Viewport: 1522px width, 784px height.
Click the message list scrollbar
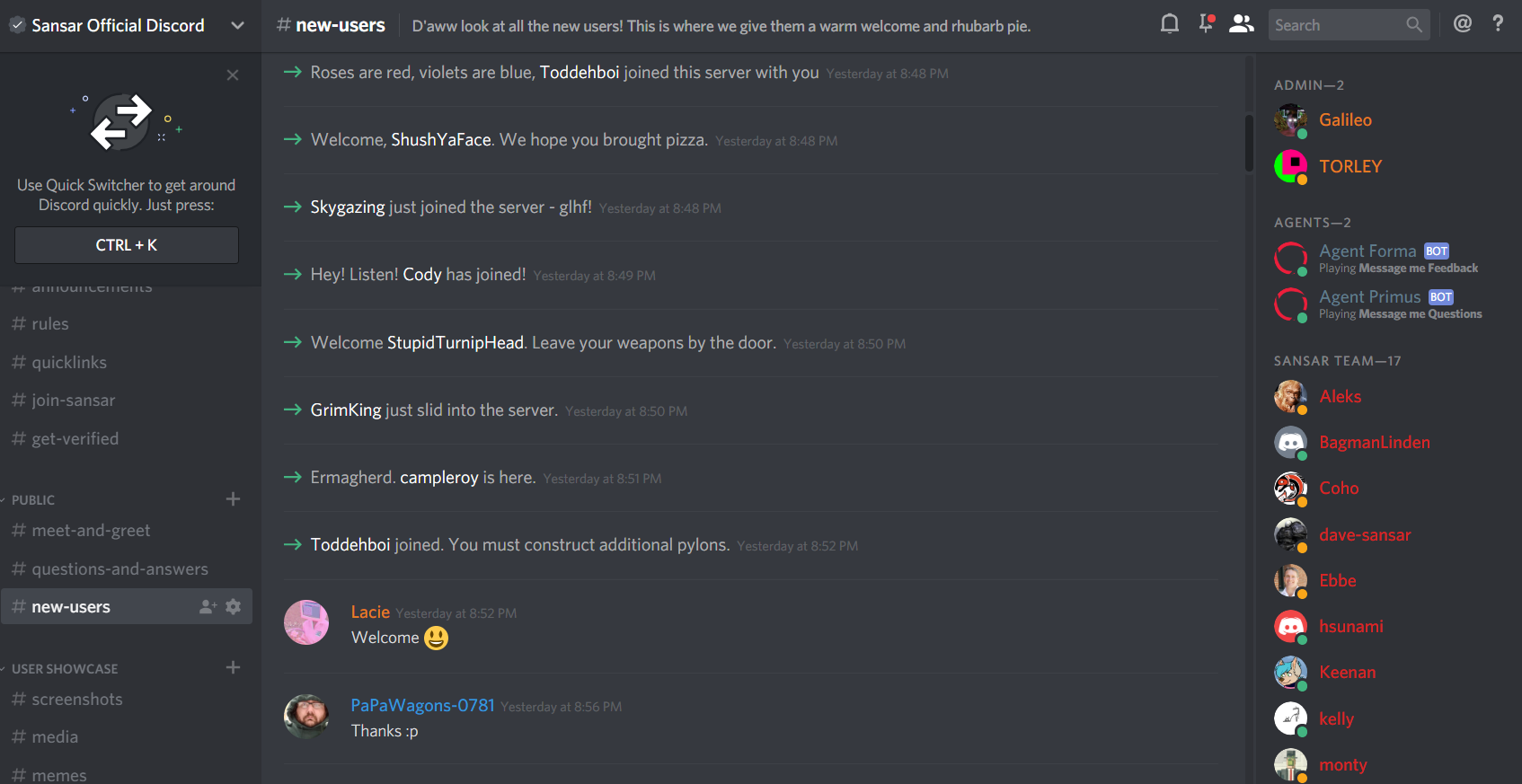pyautogui.click(x=1249, y=142)
